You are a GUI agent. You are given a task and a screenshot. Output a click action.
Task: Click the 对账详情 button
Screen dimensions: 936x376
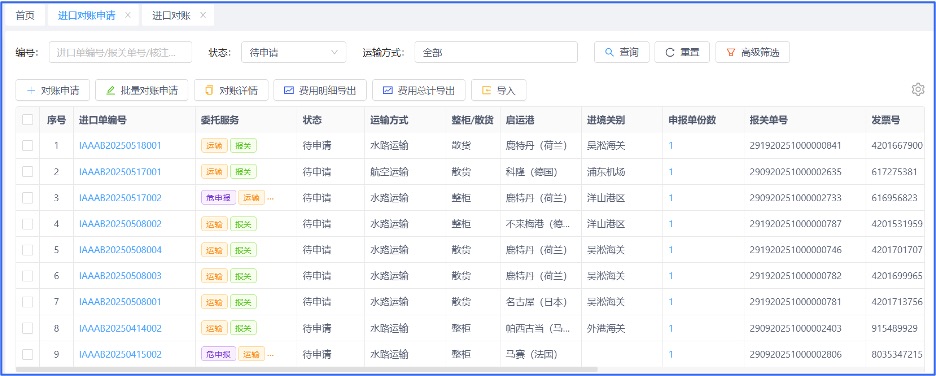pos(231,91)
